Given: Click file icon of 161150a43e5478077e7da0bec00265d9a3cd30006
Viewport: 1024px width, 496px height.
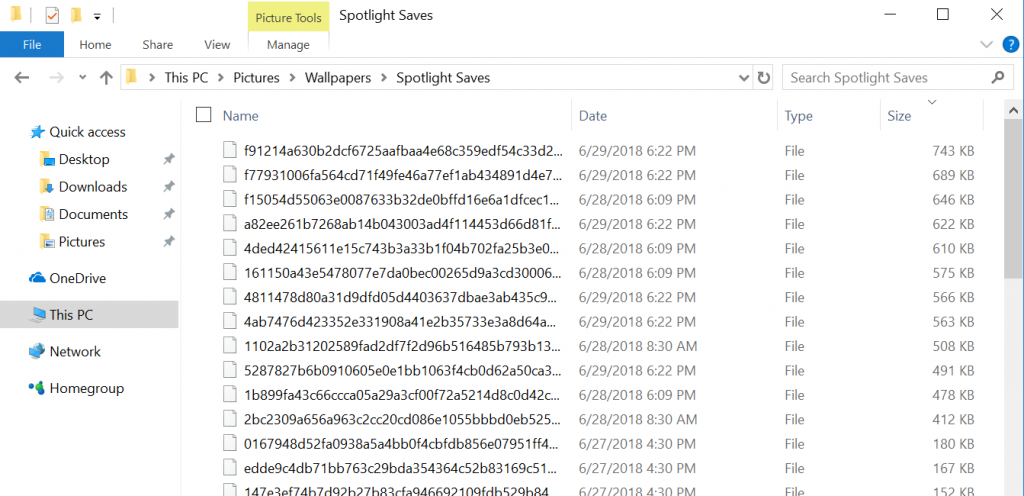Looking at the screenshot, I should click(x=229, y=273).
